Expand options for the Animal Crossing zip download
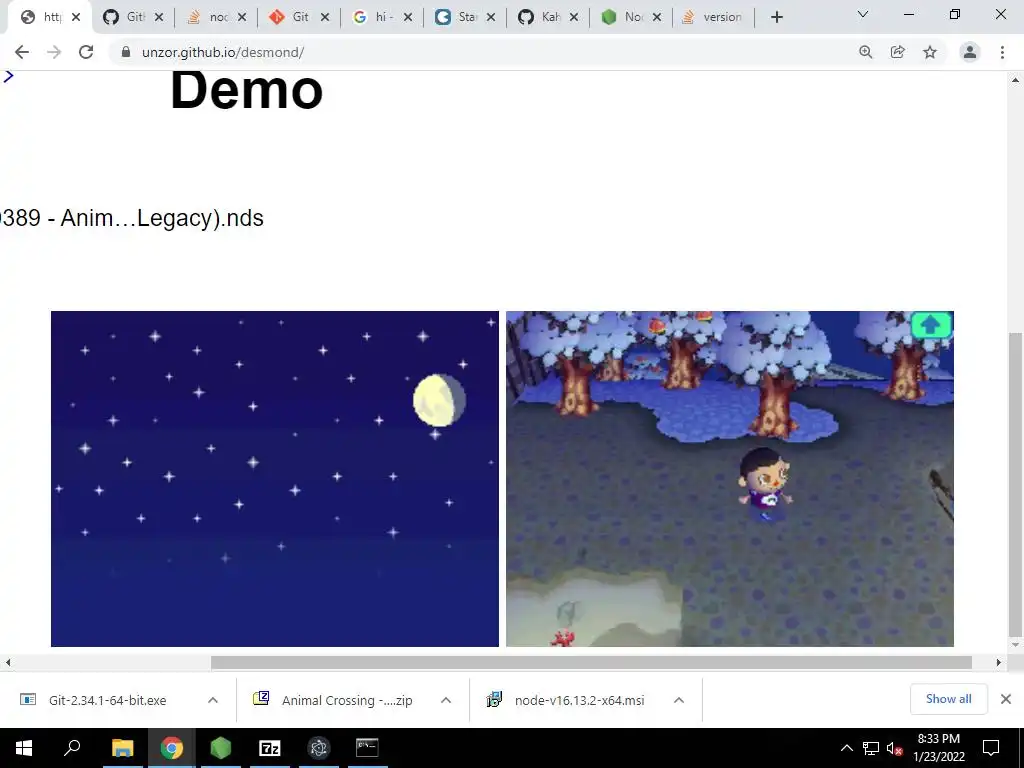Viewport: 1024px width, 768px height. click(x=446, y=700)
